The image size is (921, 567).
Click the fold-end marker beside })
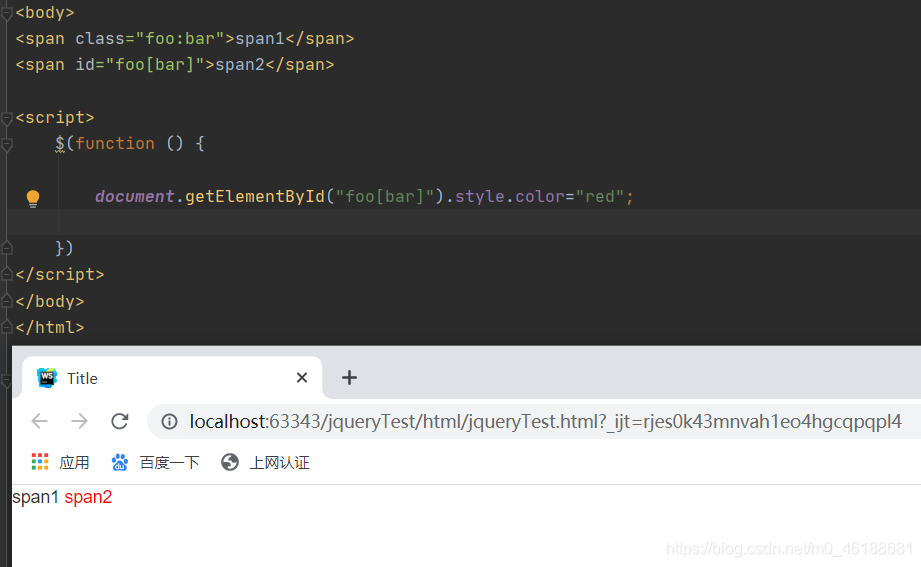(x=6, y=248)
